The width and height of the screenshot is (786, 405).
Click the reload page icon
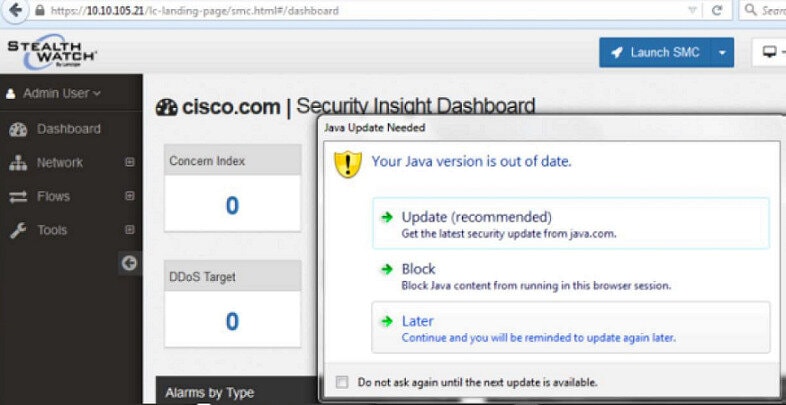[717, 10]
